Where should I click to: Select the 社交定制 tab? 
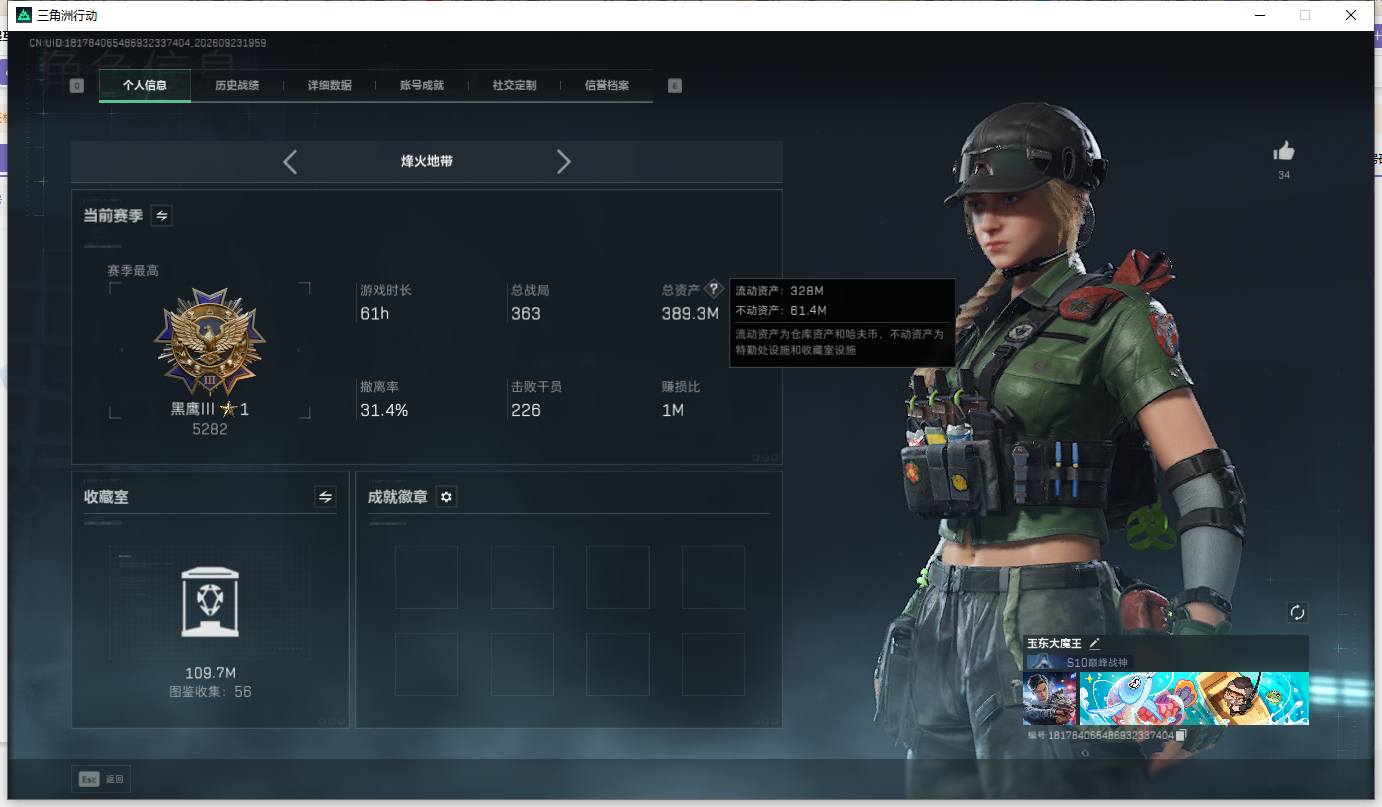point(514,85)
